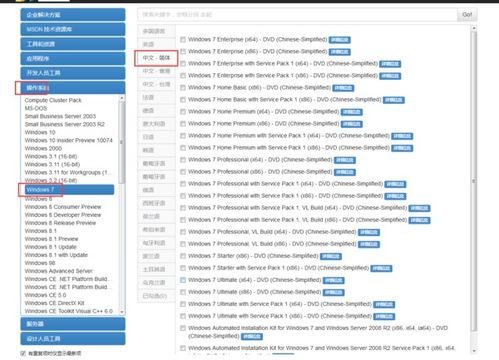Screen dimensions: 499x360
Task: Open the 已勾选(0) tab
Action: tap(156, 296)
